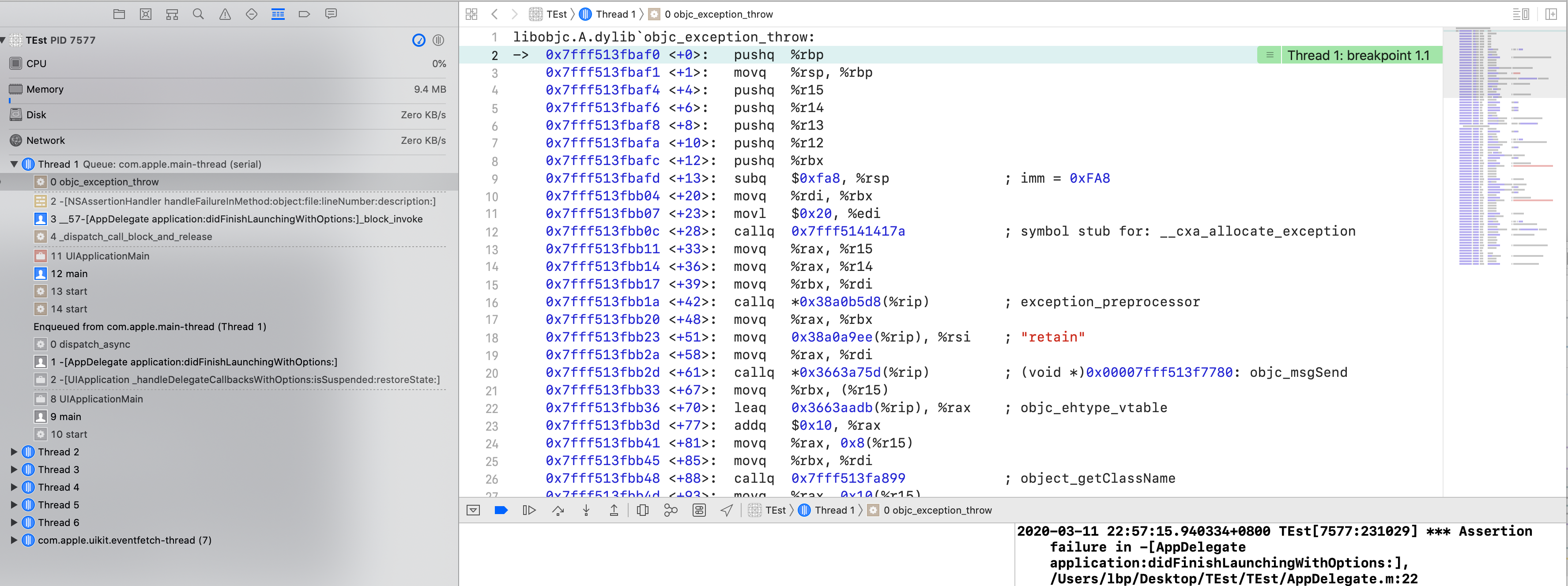Open the related items grid menu
The width and height of the screenshot is (1568, 586).
472,14
